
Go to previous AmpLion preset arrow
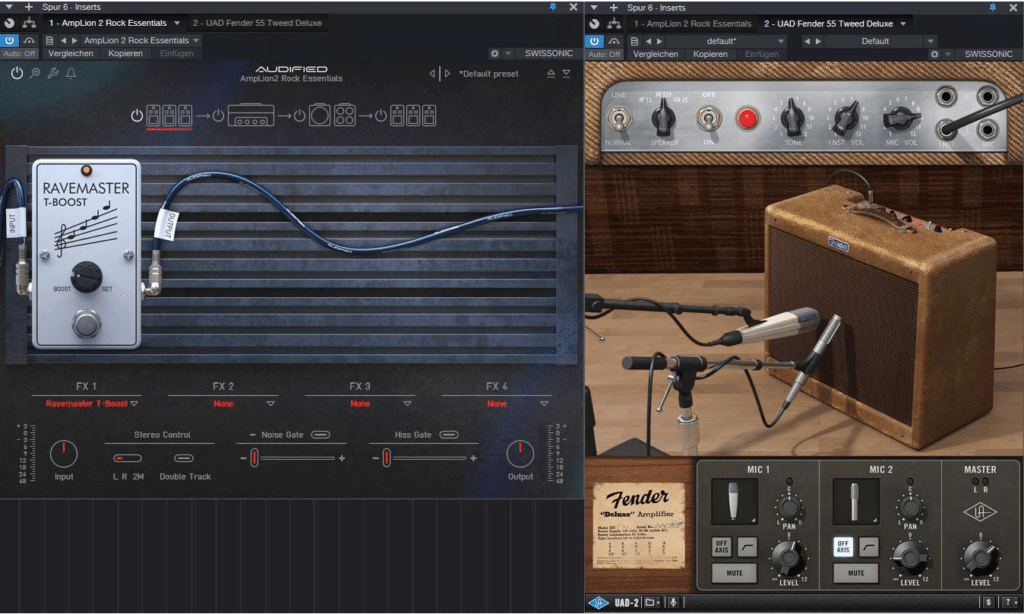click(432, 74)
